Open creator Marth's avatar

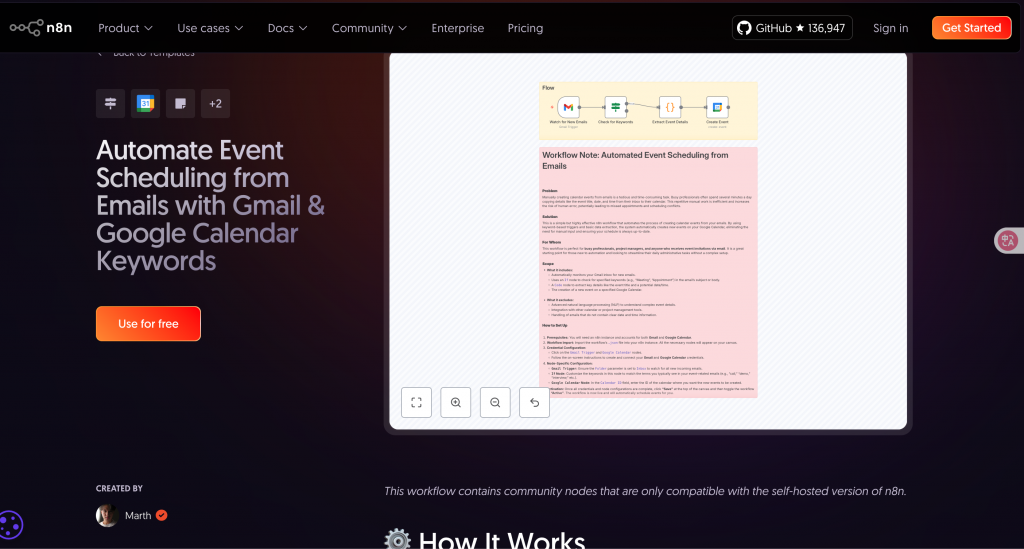[x=106, y=515]
